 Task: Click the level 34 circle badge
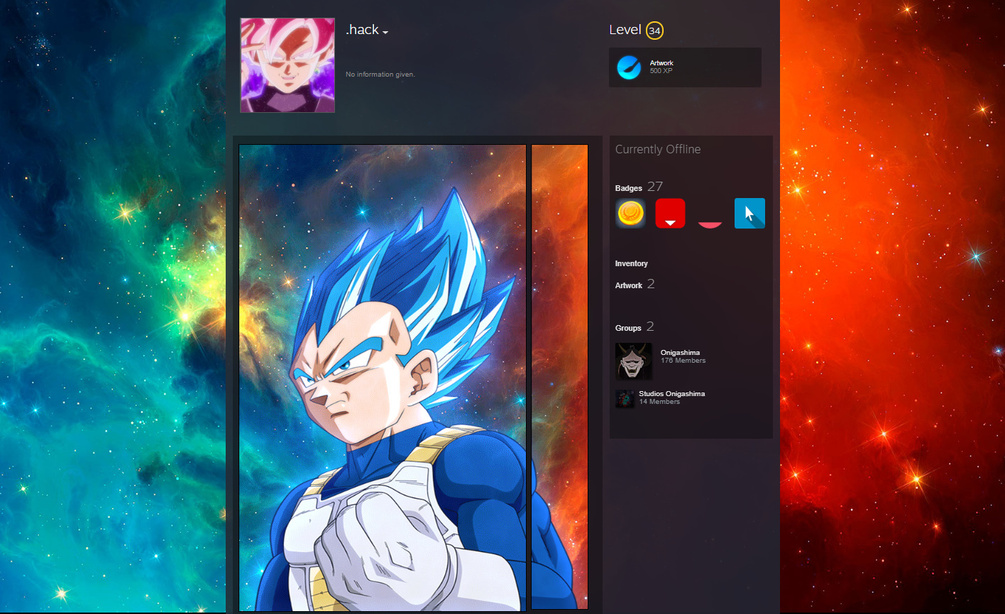click(654, 30)
